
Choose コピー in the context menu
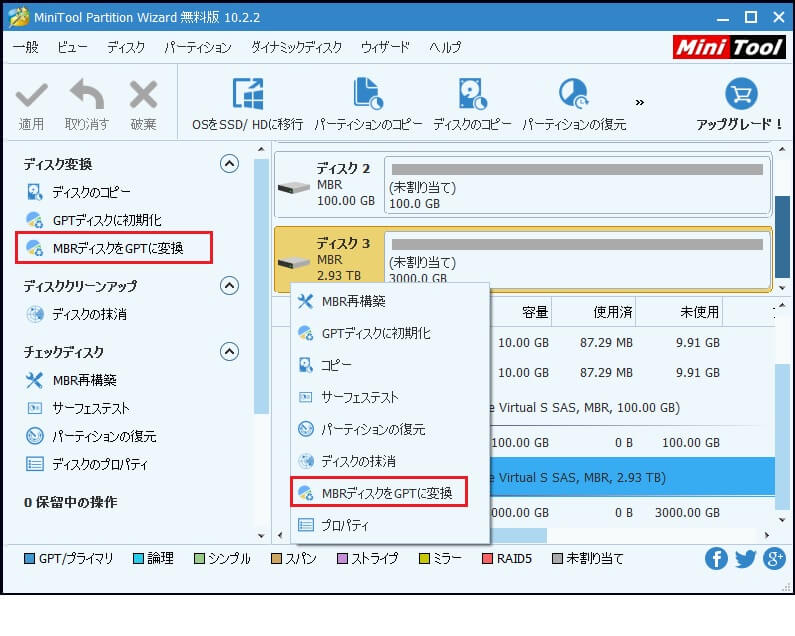click(x=390, y=365)
